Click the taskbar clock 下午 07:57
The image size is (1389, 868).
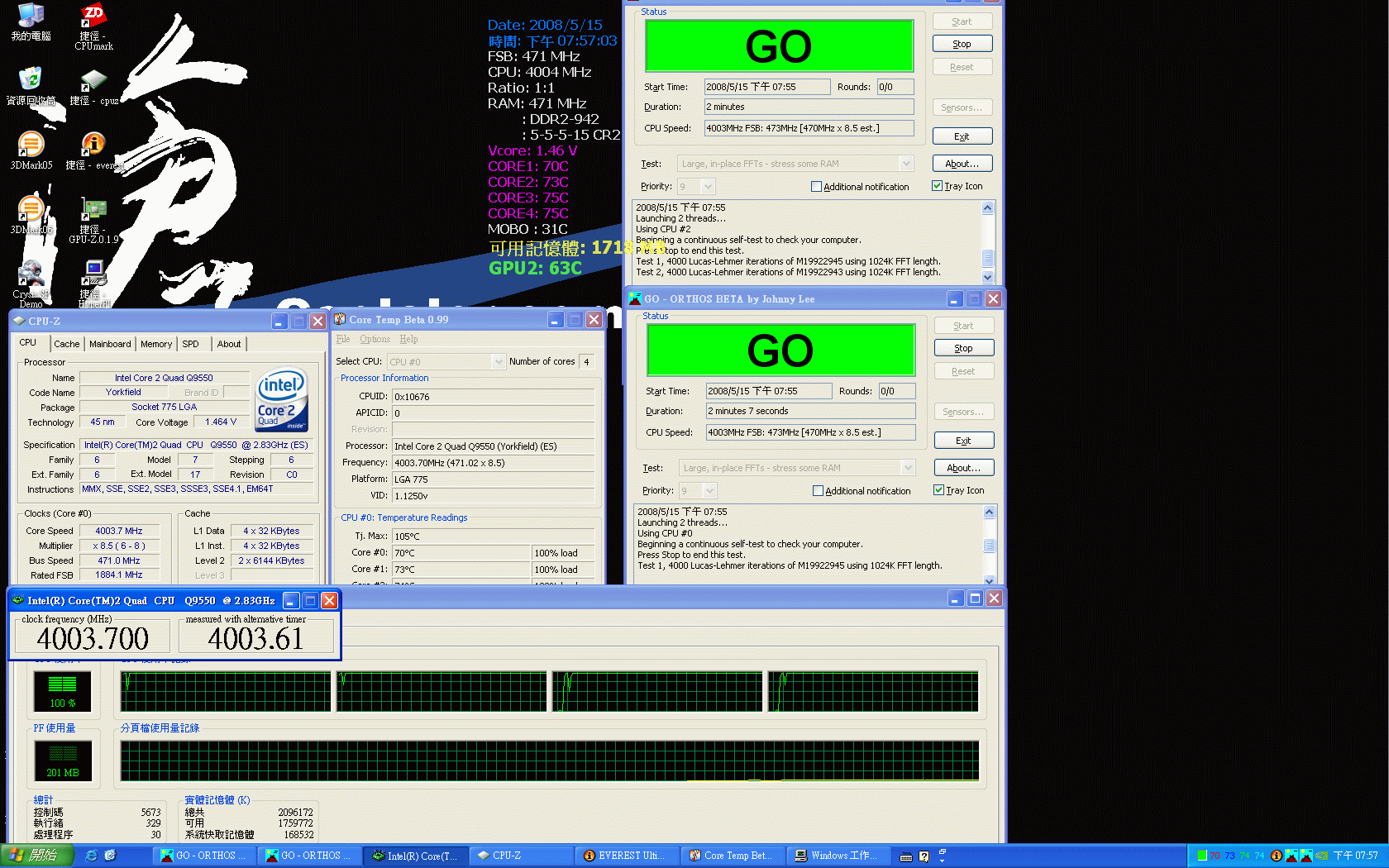(1356, 856)
